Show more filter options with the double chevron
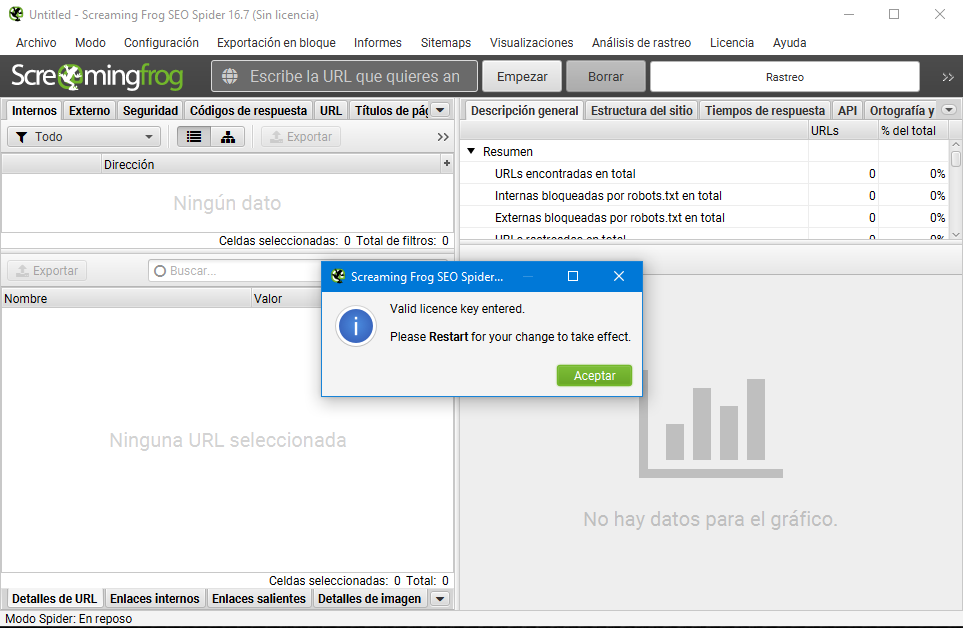 443,137
